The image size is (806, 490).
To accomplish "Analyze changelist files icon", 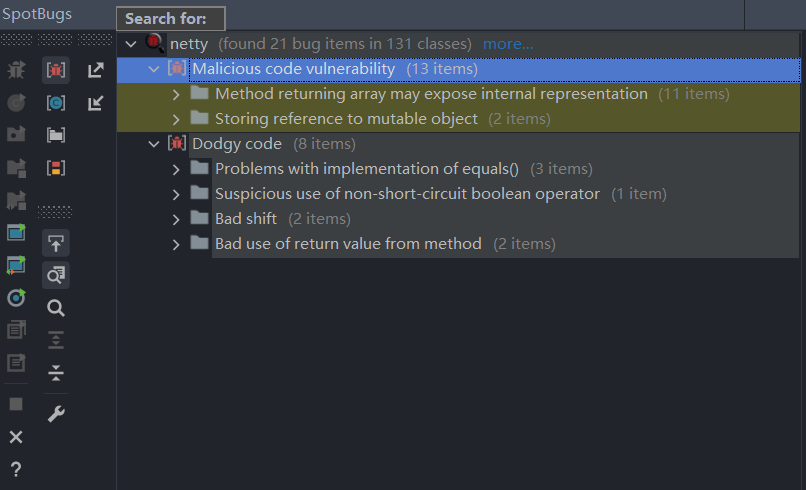I will [x=16, y=363].
